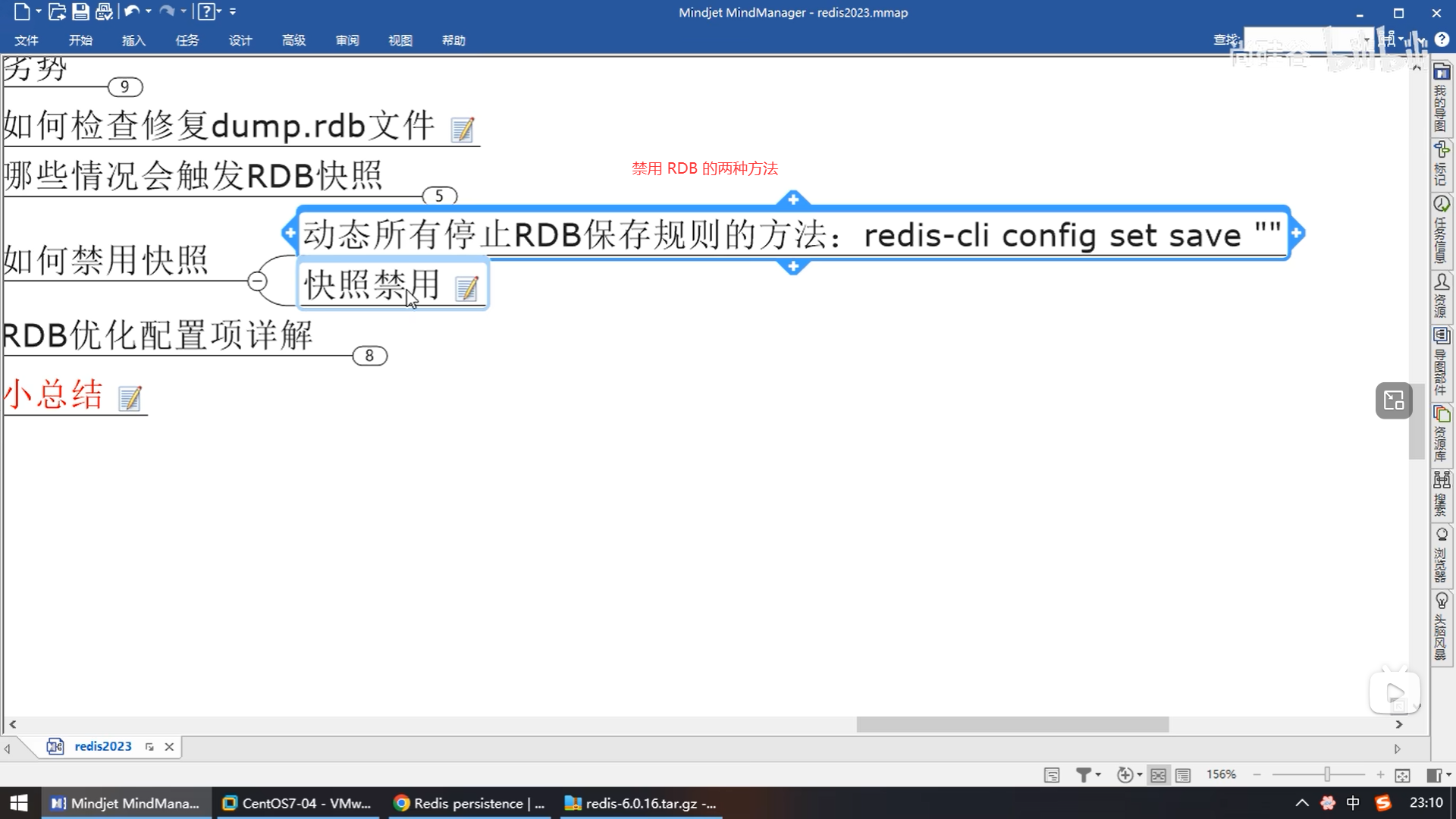Collapse the 如何禁用快照 branch
This screenshot has width=1456, height=819.
(x=257, y=281)
